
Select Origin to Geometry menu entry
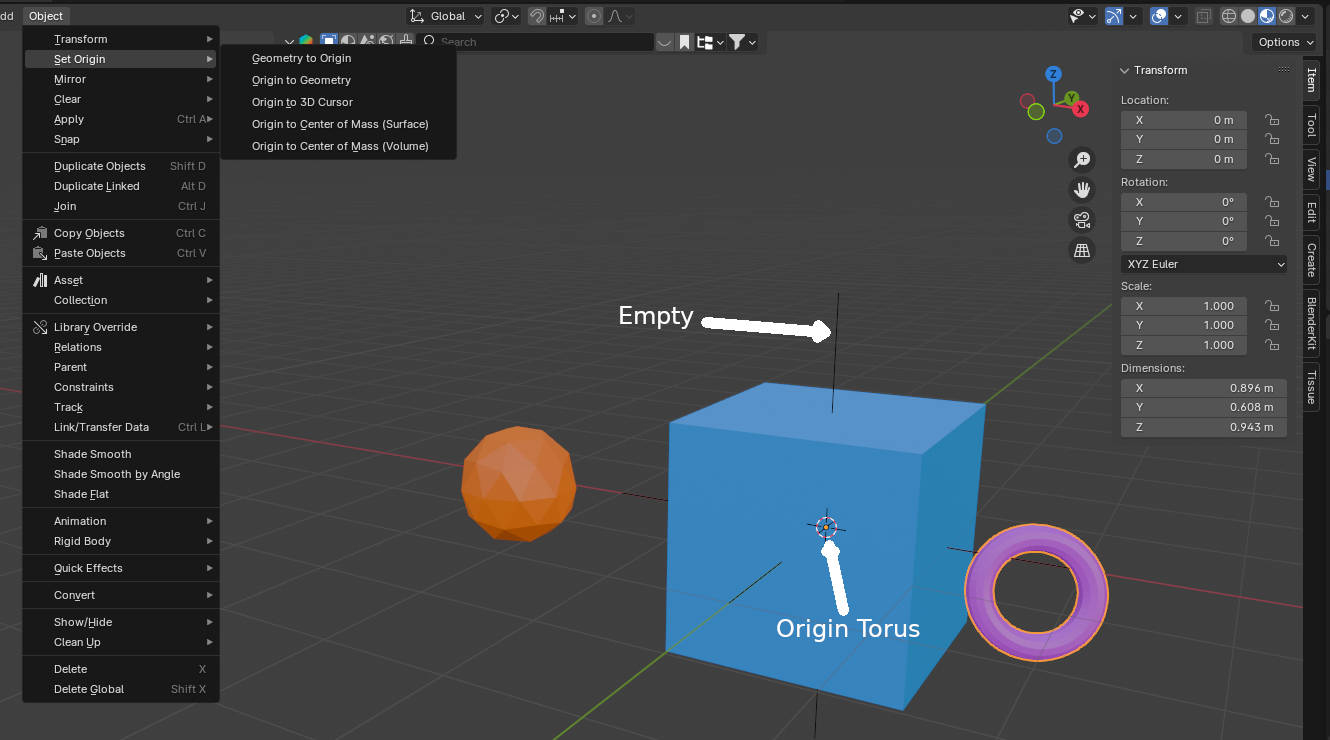(301, 80)
